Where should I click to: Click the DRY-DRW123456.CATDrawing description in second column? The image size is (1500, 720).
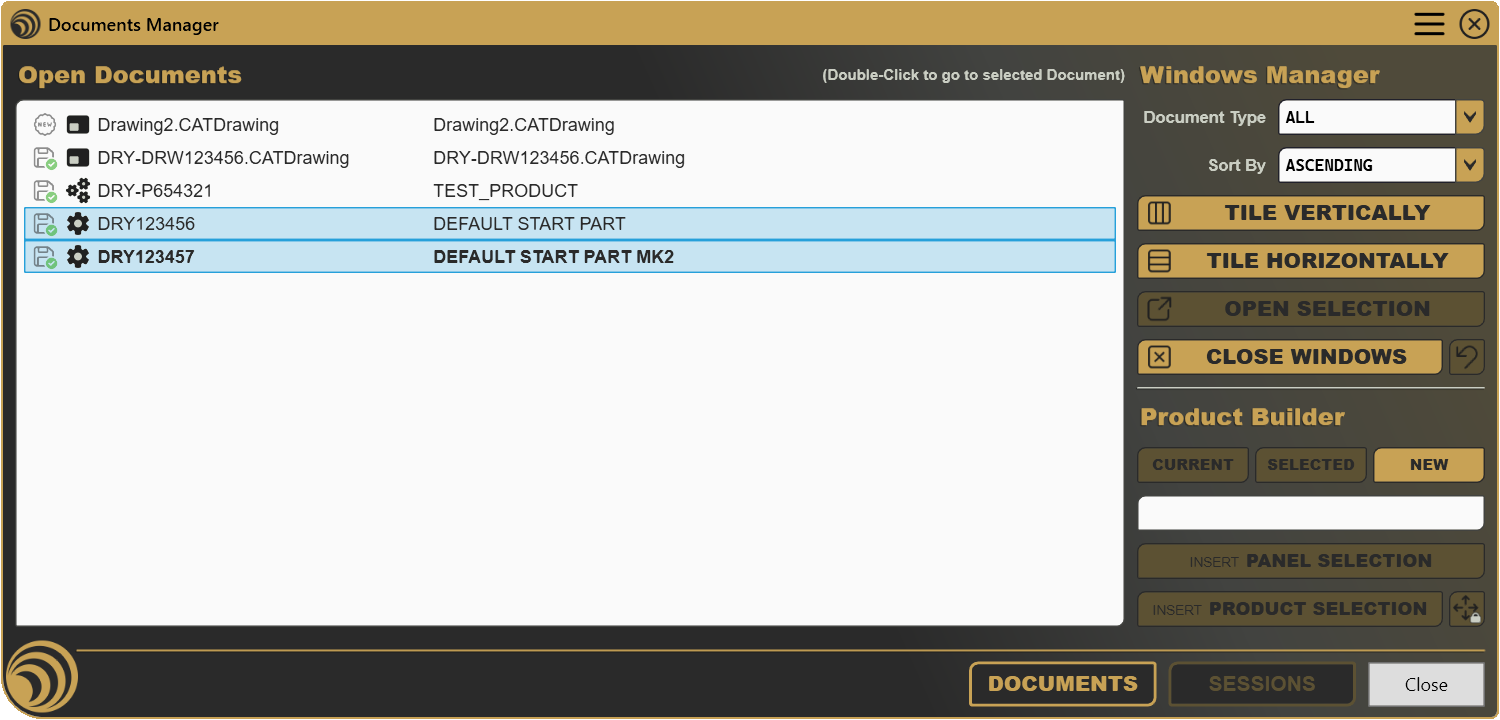coord(559,158)
